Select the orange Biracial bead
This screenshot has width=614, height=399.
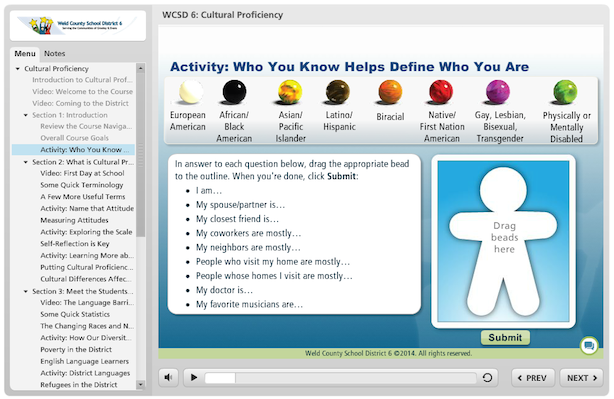[x=390, y=92]
